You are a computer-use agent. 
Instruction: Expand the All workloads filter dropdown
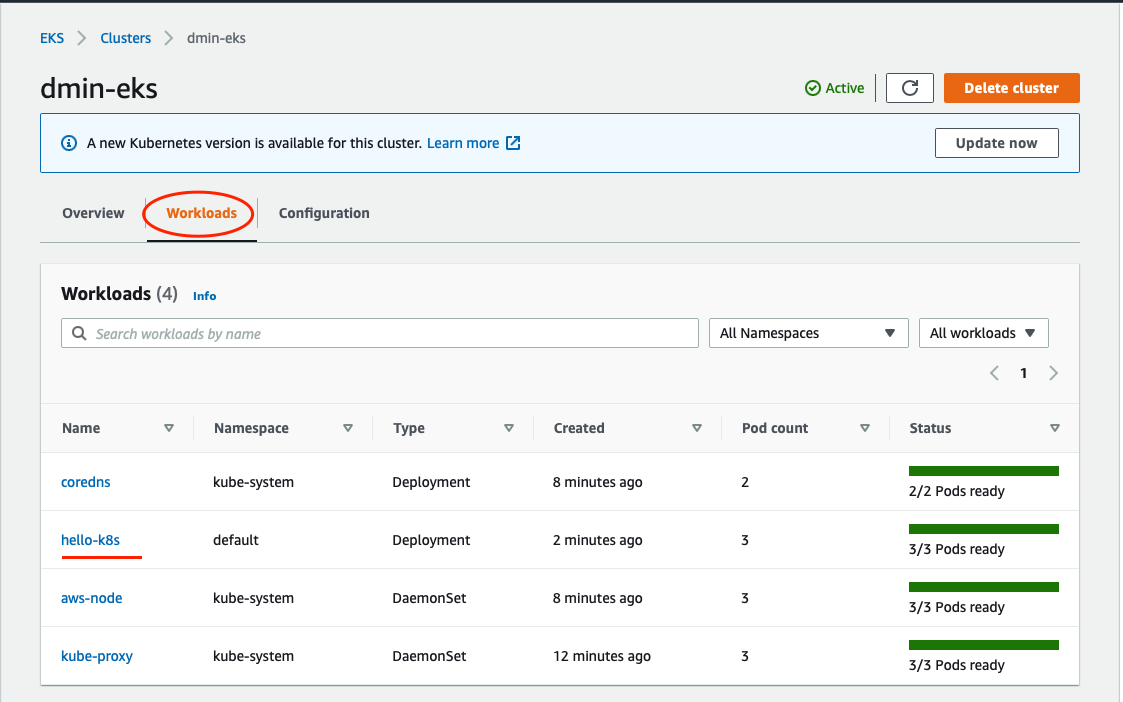click(983, 333)
